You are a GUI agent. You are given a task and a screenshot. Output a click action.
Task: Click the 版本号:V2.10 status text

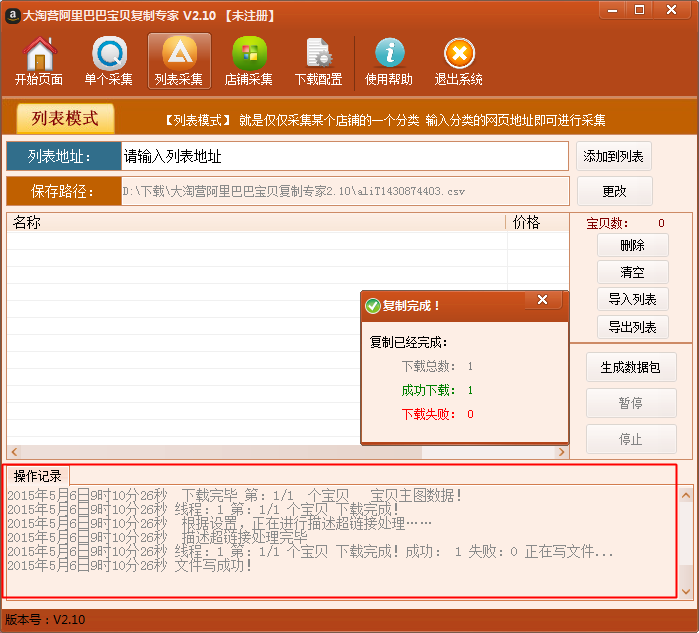[45, 620]
